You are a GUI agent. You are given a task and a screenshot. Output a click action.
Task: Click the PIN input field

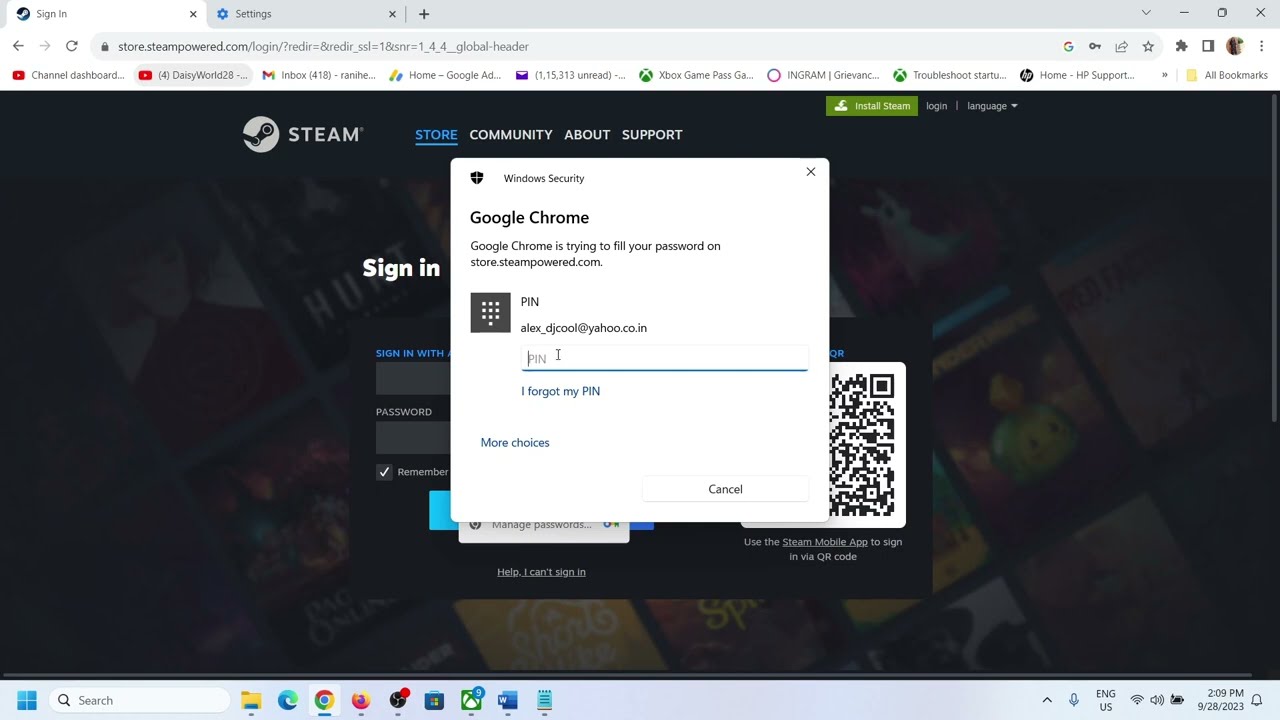(664, 358)
